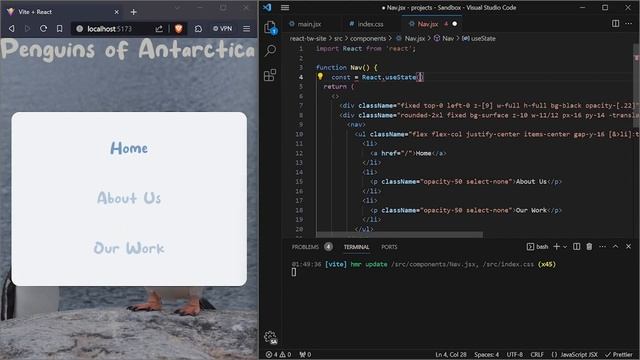Click the Prettier status bar item

pyautogui.click(x=619, y=354)
